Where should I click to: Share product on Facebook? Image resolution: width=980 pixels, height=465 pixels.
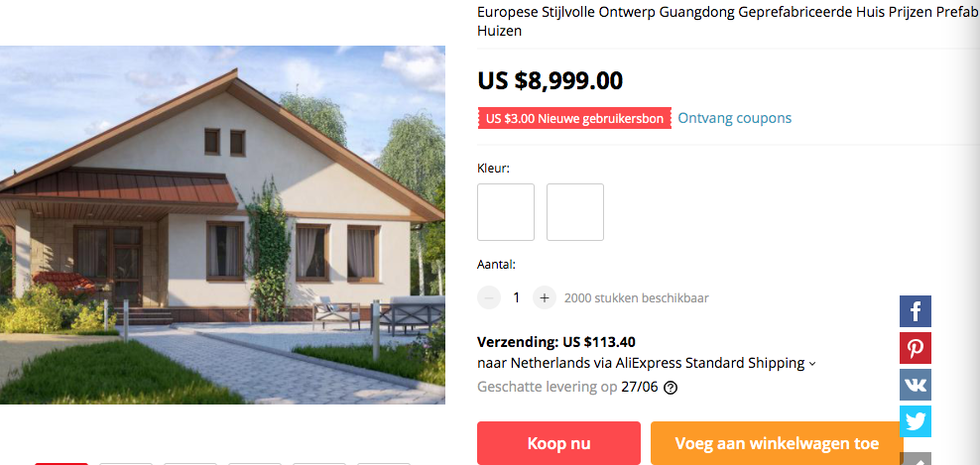pos(915,311)
